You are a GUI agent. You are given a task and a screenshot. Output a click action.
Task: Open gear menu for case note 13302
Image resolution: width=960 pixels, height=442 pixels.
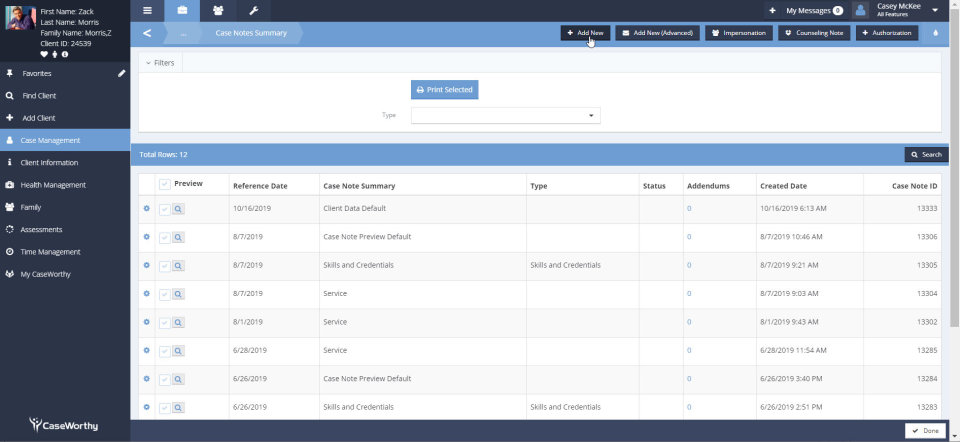point(146,322)
